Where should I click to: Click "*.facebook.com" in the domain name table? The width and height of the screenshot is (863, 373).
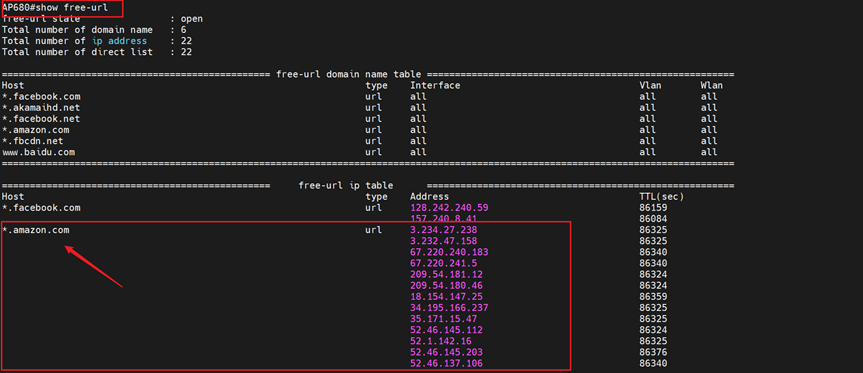pos(41,96)
